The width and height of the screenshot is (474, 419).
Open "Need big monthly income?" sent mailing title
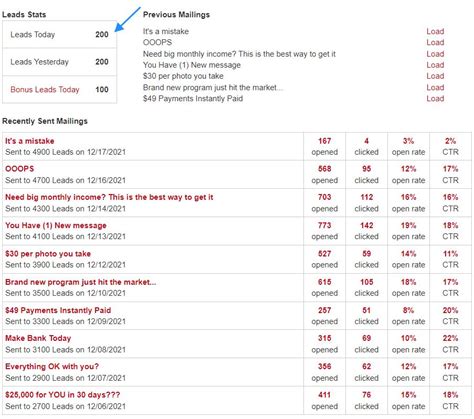[109, 197]
